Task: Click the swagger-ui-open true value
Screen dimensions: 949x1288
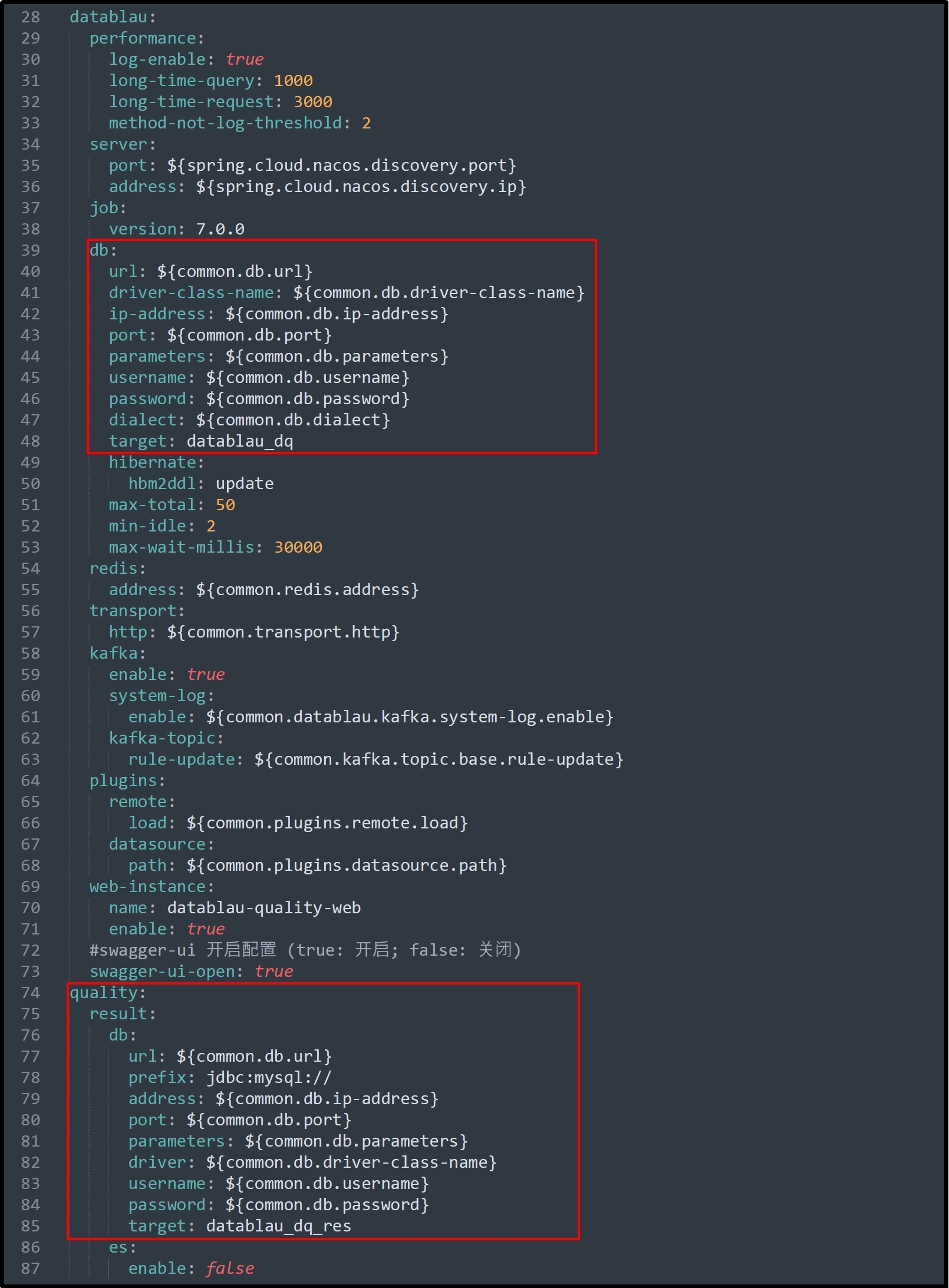Action: pyautogui.click(x=274, y=972)
